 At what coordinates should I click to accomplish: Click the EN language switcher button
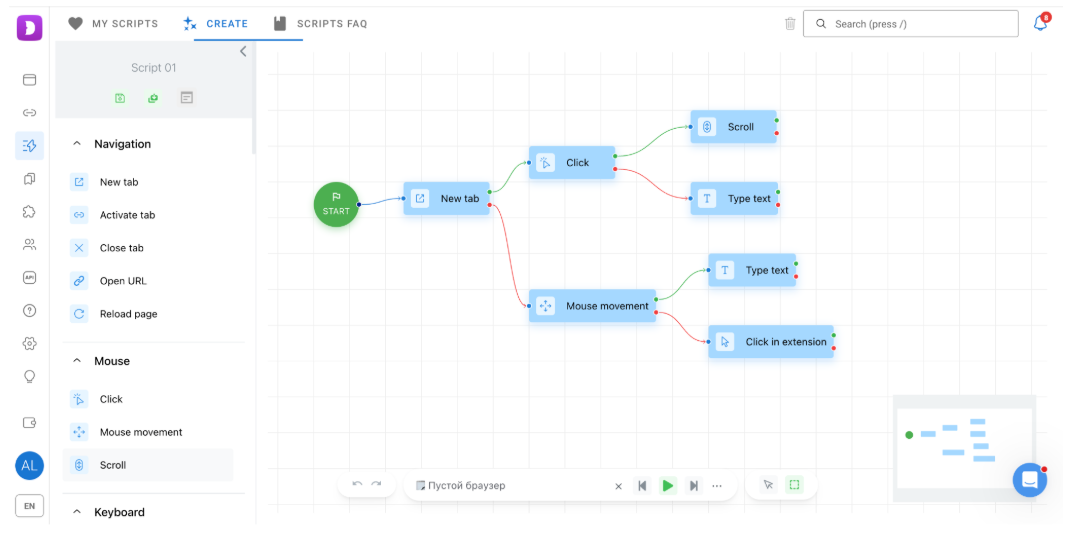click(29, 506)
